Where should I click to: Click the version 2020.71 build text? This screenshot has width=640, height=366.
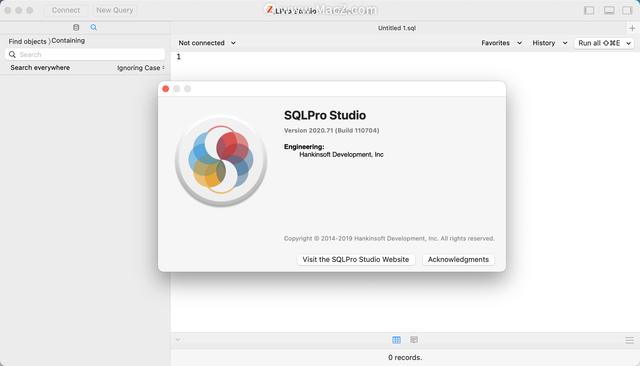pos(331,131)
